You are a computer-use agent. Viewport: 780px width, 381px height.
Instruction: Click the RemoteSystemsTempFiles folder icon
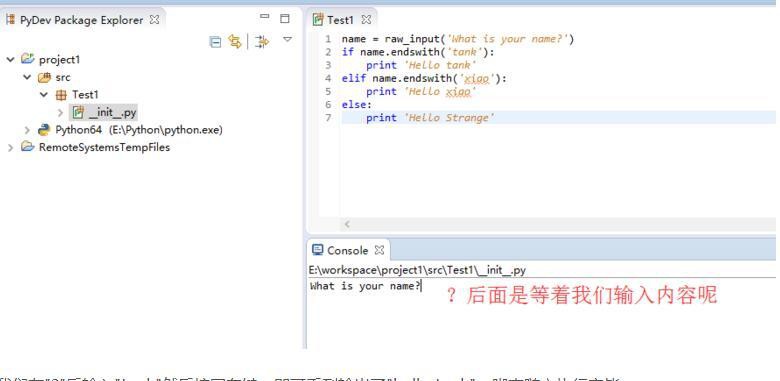28,147
